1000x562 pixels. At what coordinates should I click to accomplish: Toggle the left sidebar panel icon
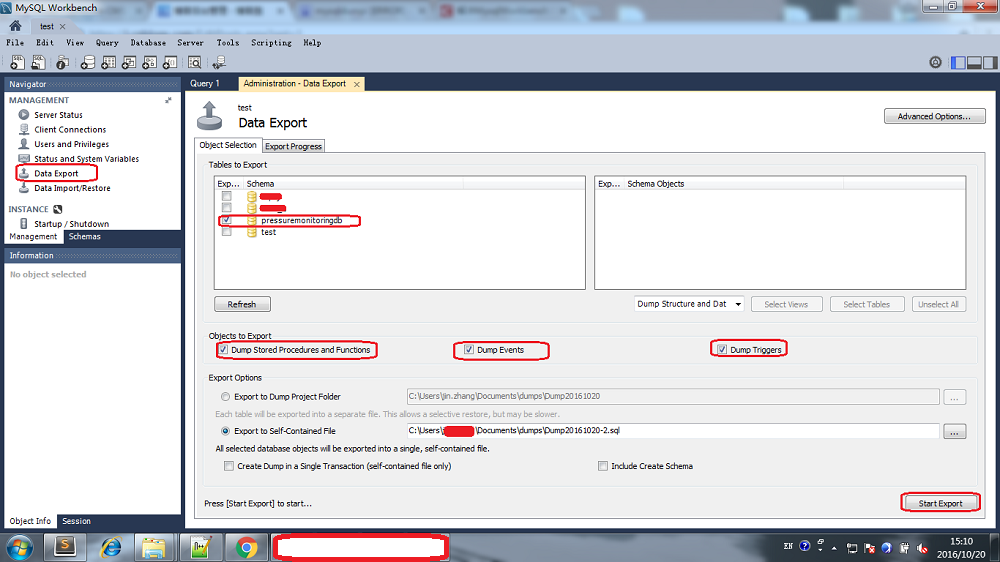pos(958,63)
